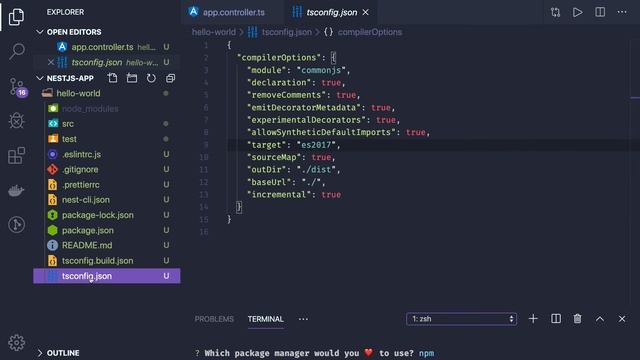The image size is (640, 360).
Task: Select the Terminal panel tab
Action: (x=265, y=319)
